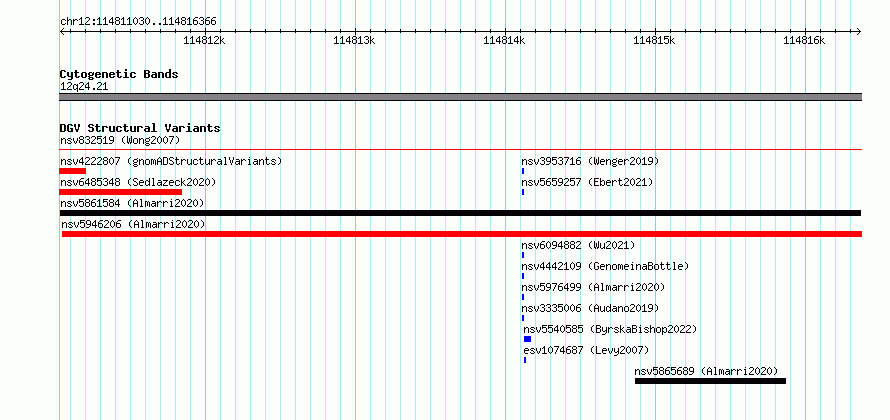Click the 114816k ruler tick label
This screenshot has width=890, height=420.
[804, 40]
